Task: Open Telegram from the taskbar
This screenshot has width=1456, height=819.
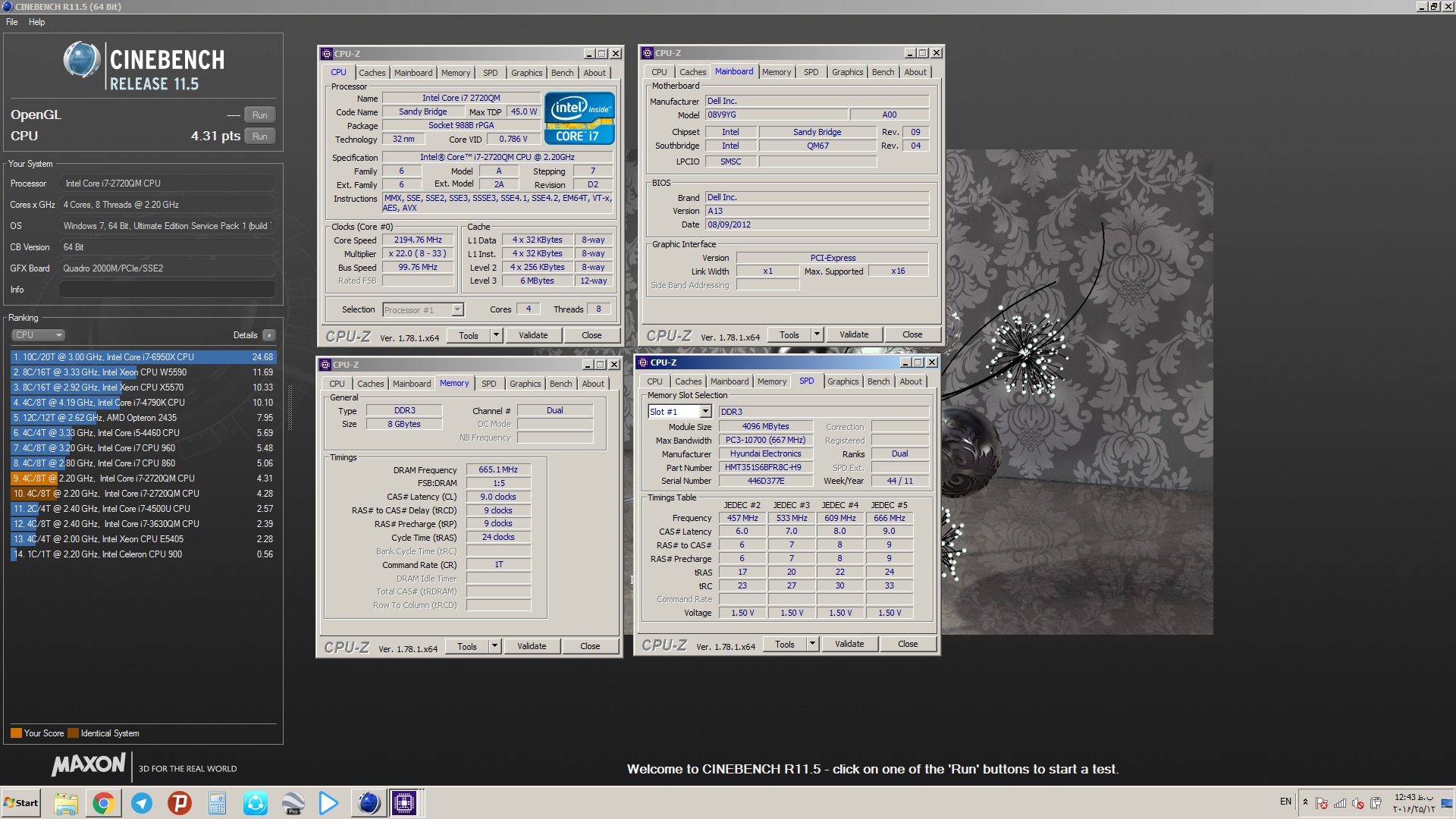Action: 142,803
